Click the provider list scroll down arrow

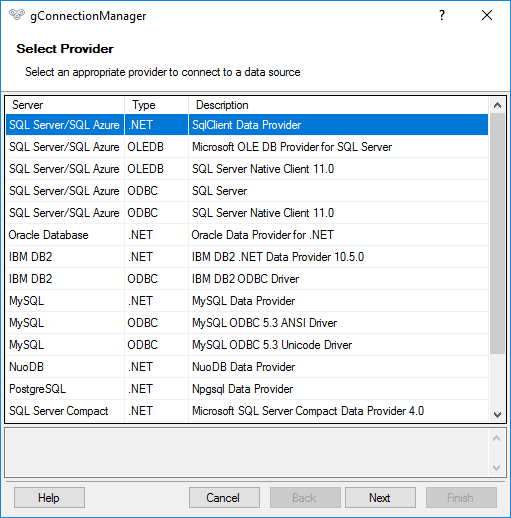pyautogui.click(x=497, y=415)
